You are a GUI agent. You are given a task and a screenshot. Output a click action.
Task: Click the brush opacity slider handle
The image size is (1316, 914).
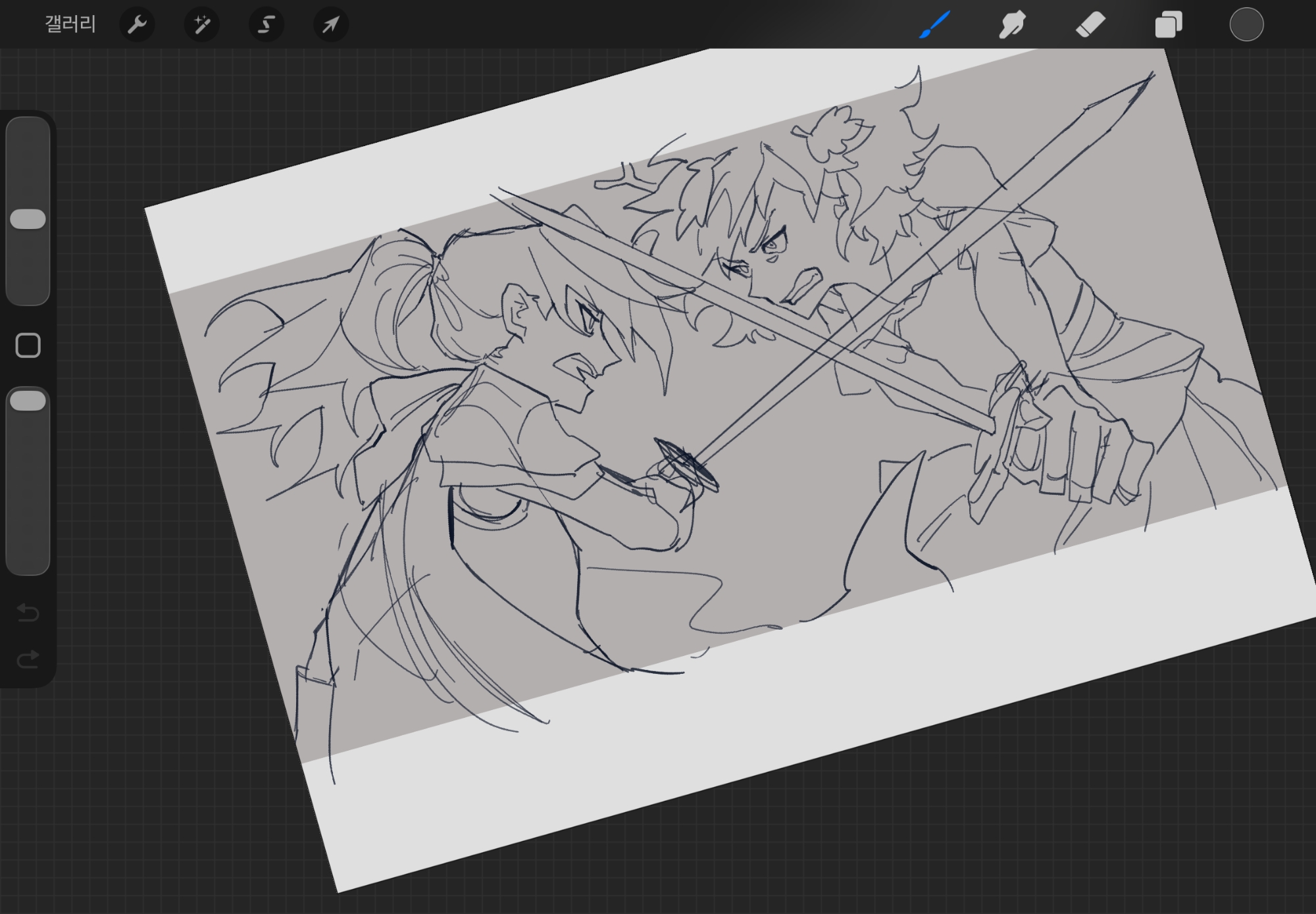click(28, 401)
